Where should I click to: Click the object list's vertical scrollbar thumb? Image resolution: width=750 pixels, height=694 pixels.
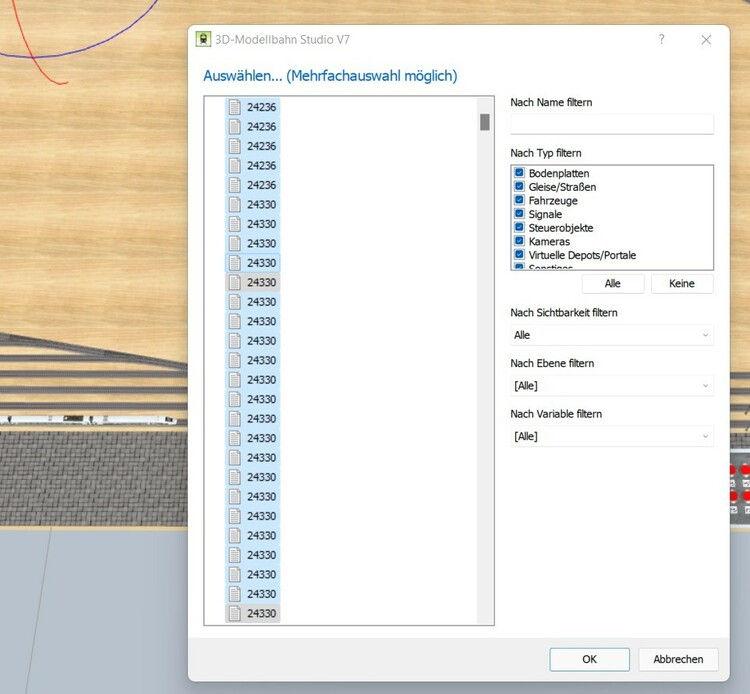coord(485,122)
